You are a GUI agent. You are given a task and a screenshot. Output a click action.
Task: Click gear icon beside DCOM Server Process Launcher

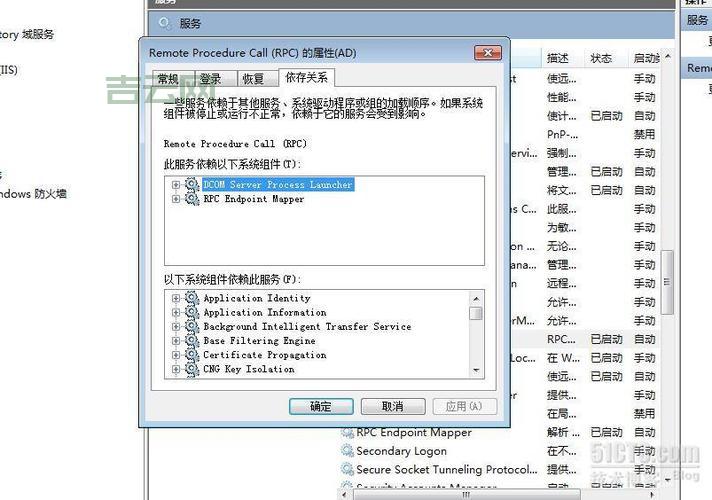coord(192,184)
